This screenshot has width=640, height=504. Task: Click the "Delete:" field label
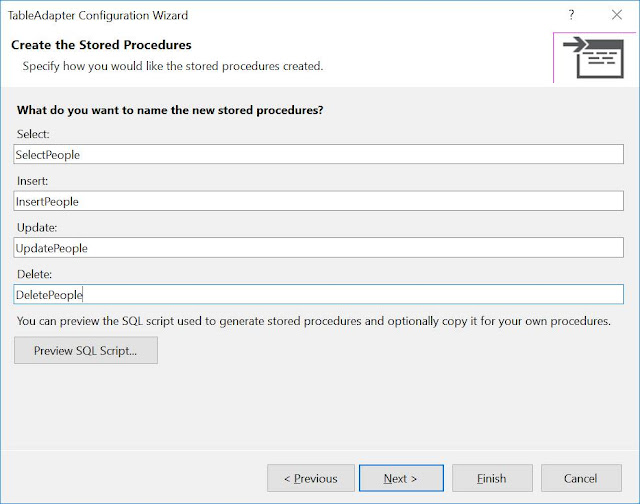(35, 273)
